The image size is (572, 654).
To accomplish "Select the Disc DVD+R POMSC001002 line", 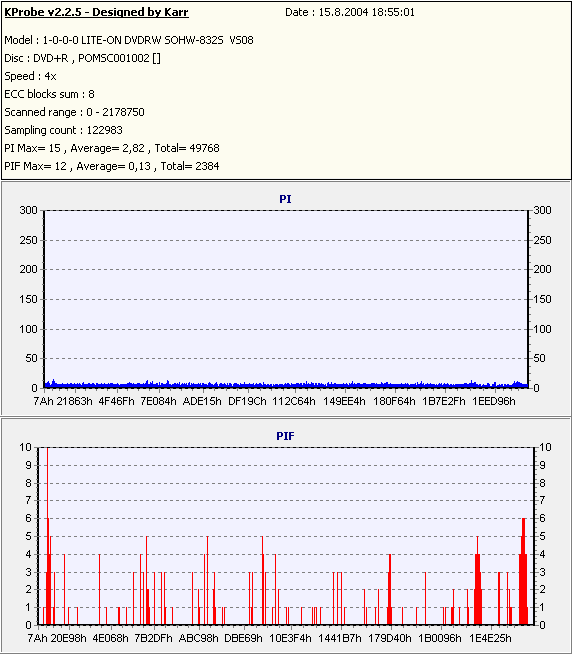I will coord(82,58).
